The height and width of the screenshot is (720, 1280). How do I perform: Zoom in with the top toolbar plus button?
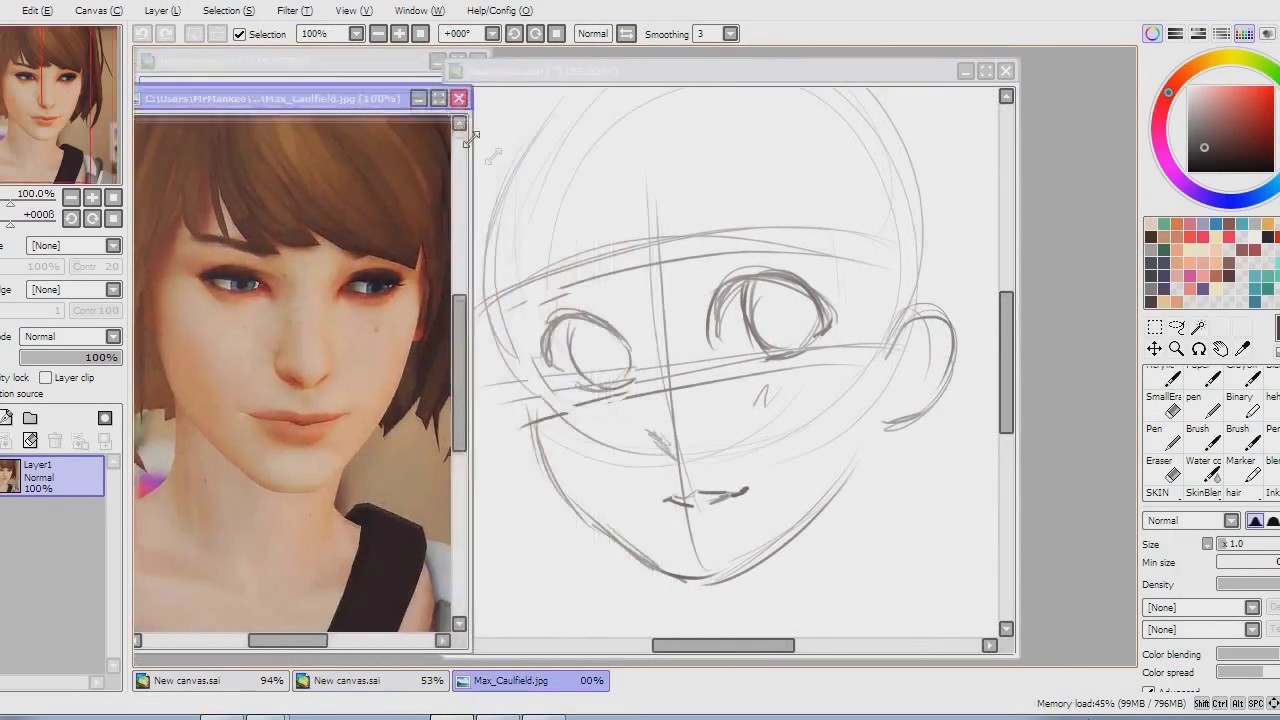[x=399, y=34]
